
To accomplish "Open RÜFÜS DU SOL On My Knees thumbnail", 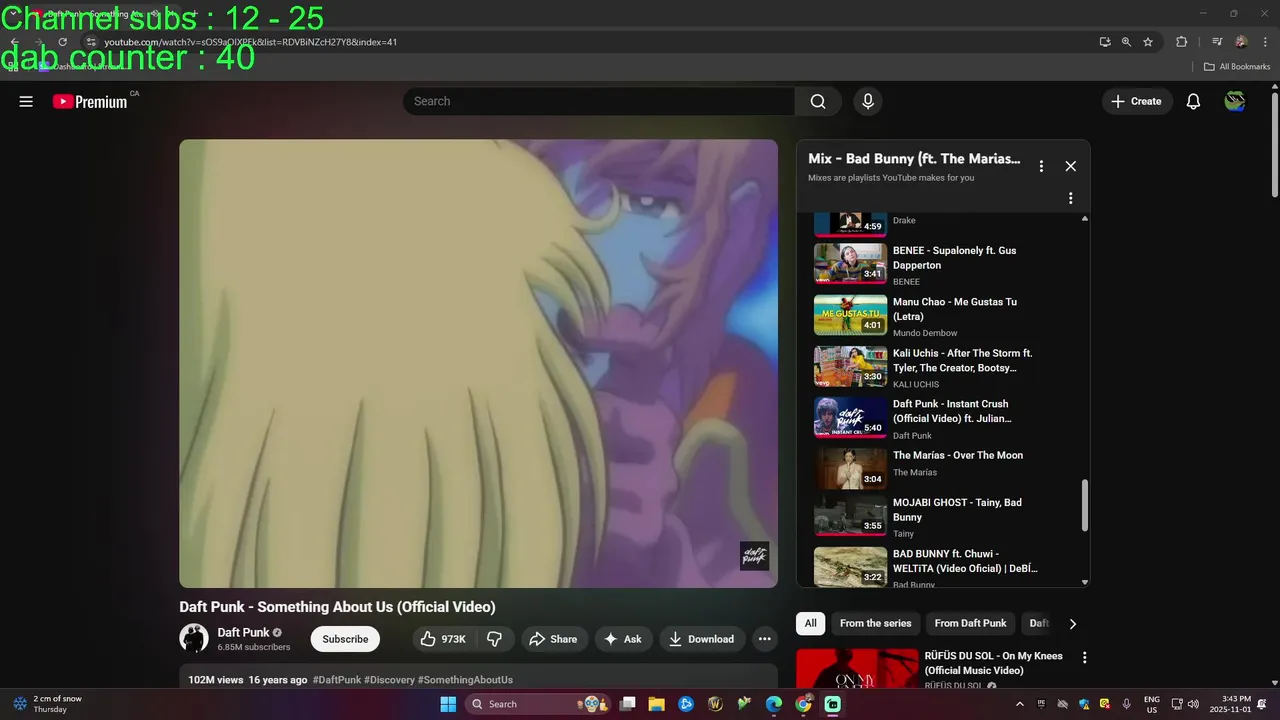I will click(857, 669).
